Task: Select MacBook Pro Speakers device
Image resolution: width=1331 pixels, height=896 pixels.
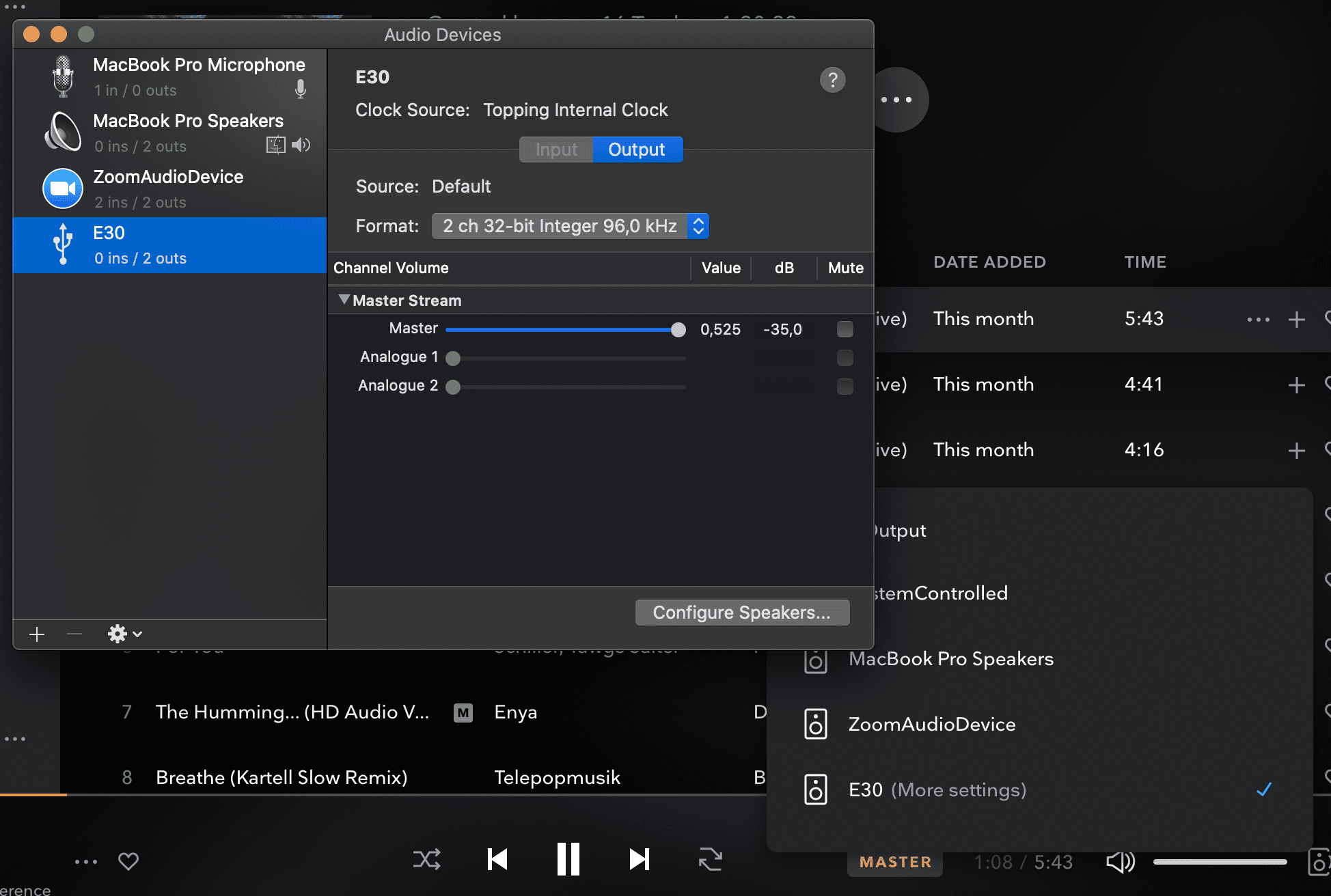Action: click(x=169, y=133)
